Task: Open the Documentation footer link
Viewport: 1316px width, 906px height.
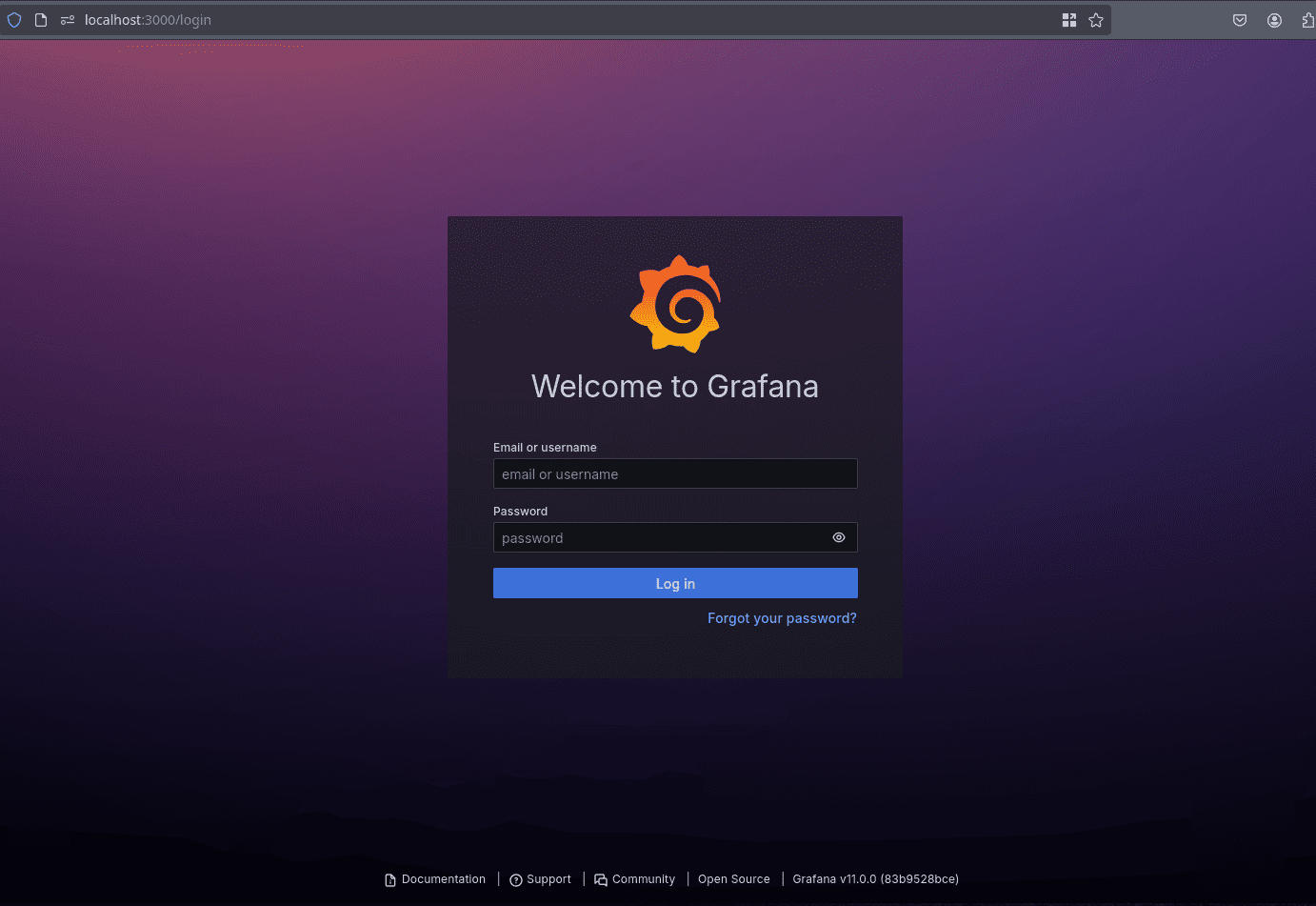Action: coord(443,879)
